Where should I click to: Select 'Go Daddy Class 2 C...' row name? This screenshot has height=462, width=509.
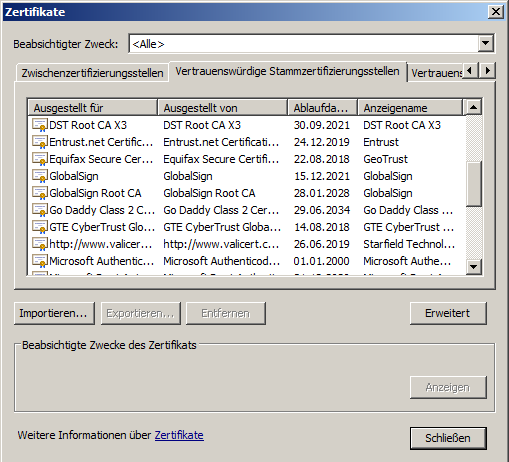tap(102, 210)
